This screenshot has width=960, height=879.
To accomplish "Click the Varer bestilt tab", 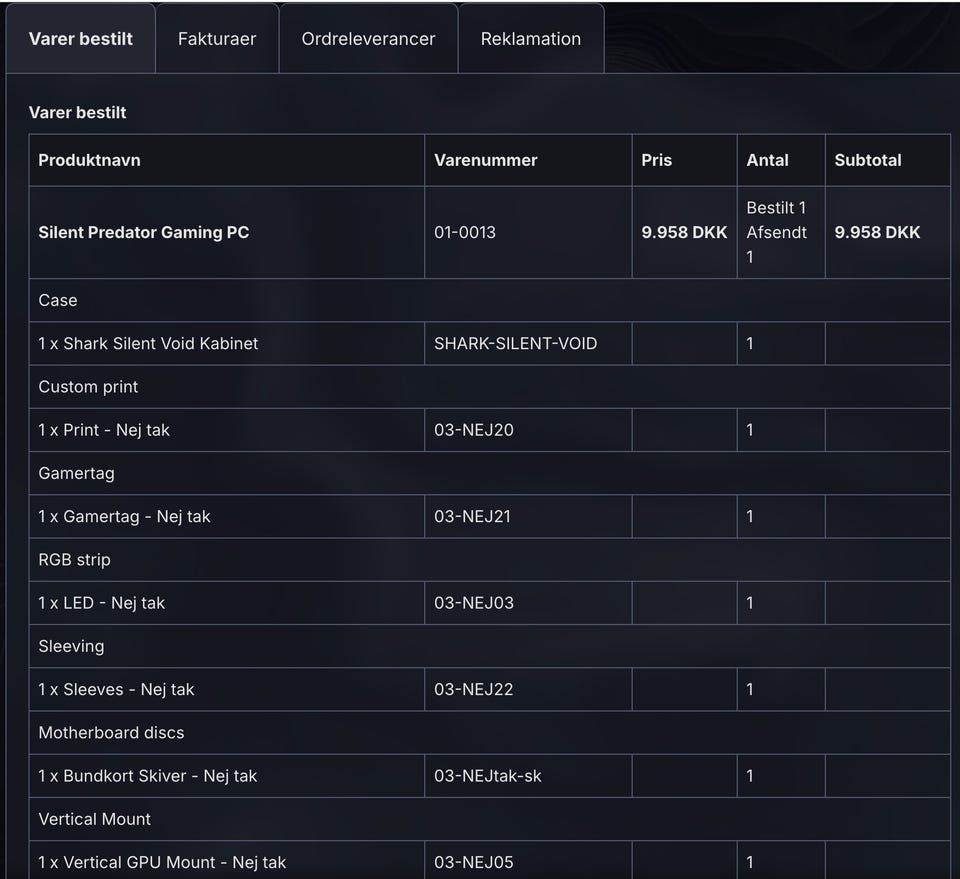I will (x=81, y=39).
